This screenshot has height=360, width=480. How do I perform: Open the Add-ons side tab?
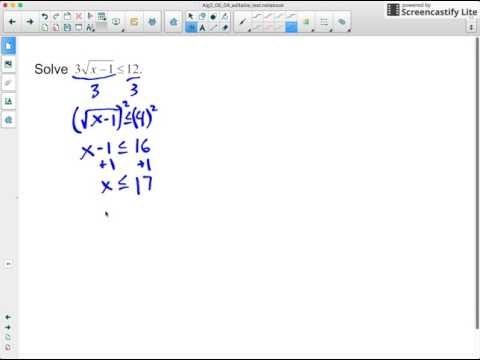[8, 120]
